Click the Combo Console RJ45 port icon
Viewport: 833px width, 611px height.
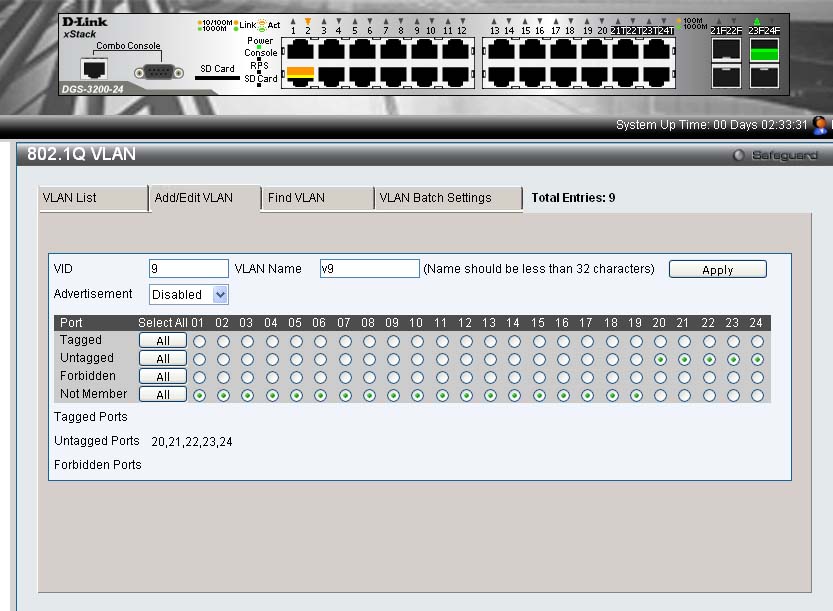(x=95, y=69)
